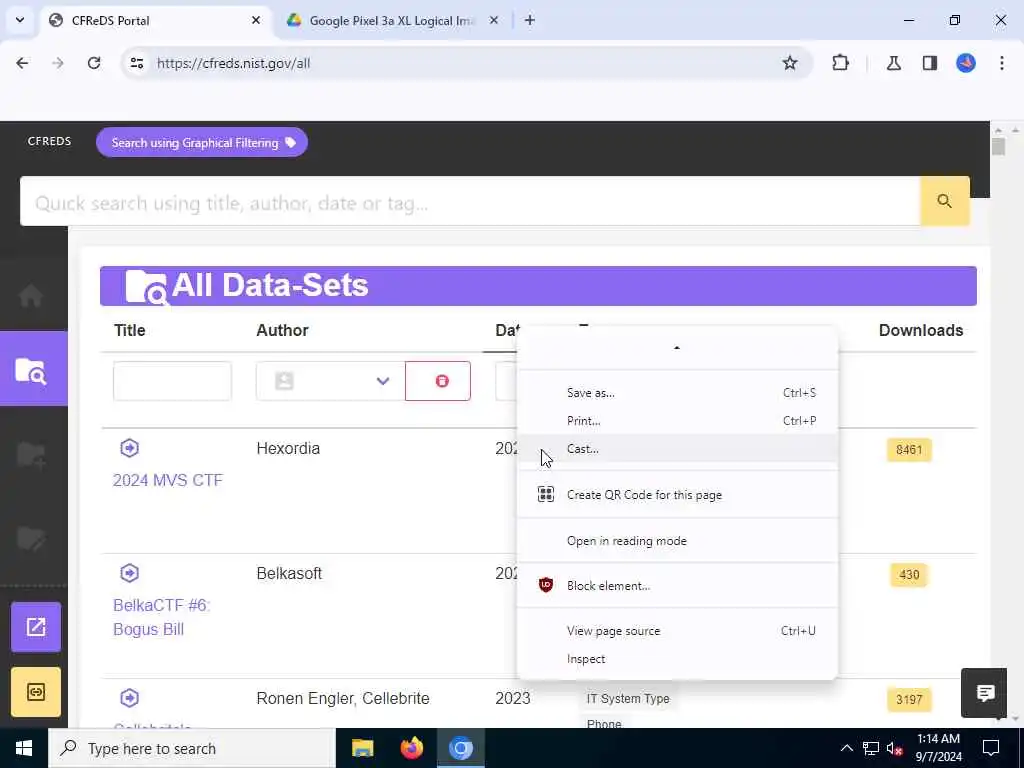The image size is (1024, 768).
Task: Open arrow icon for 2024 MVS CTF
Action: click(x=129, y=448)
